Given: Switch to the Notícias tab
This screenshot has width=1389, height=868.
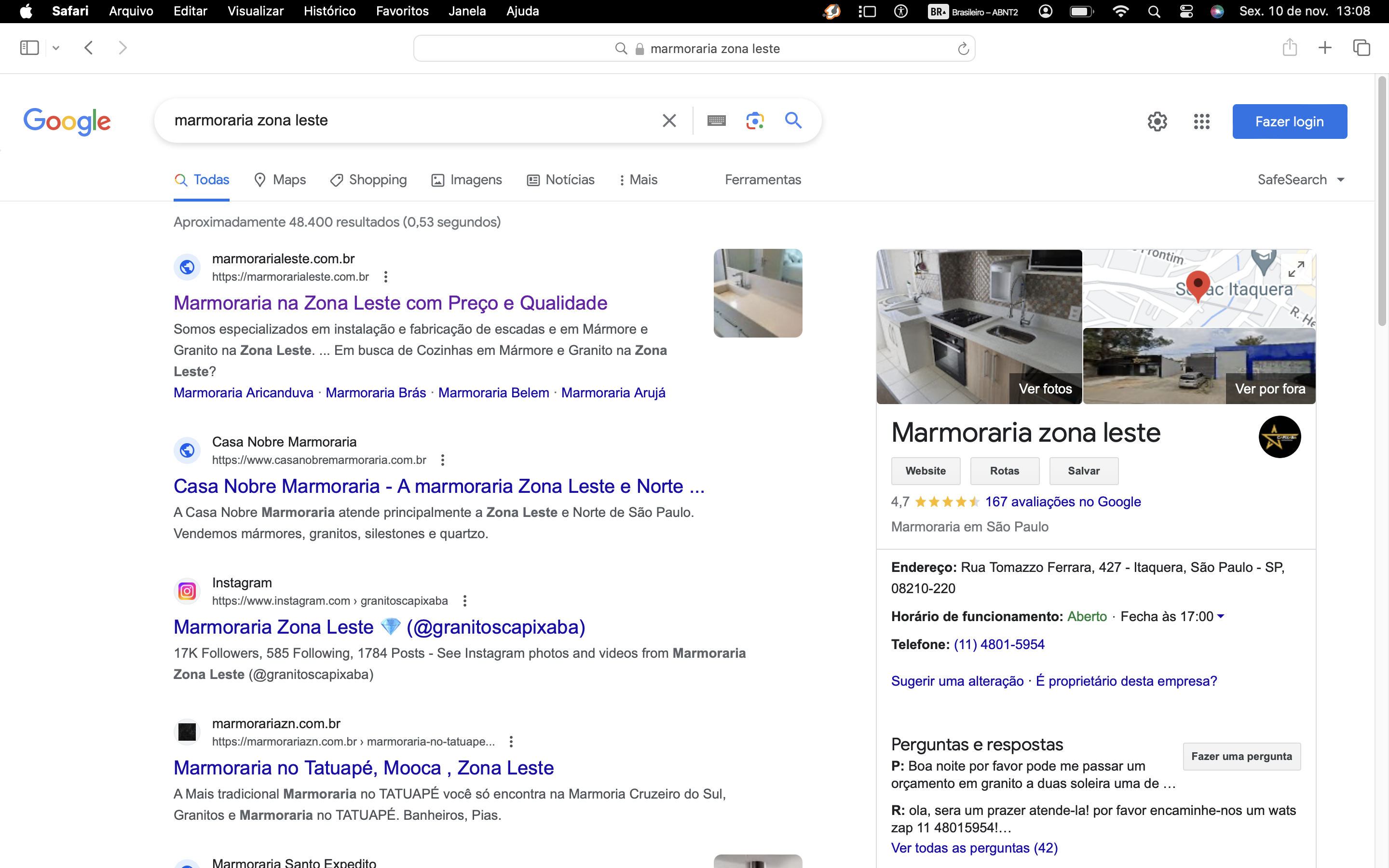Looking at the screenshot, I should pos(561,180).
